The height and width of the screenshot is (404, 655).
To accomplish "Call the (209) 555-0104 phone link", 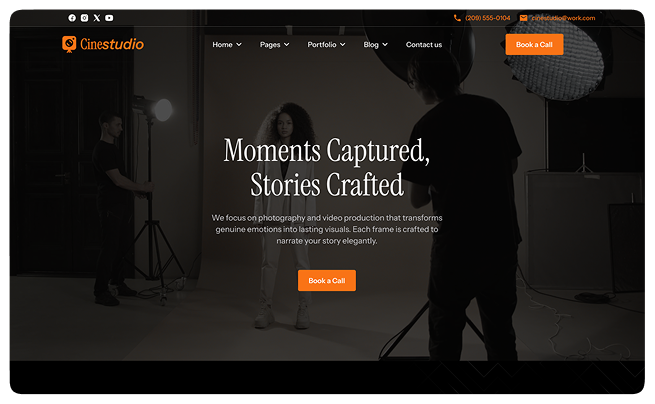I will [487, 18].
